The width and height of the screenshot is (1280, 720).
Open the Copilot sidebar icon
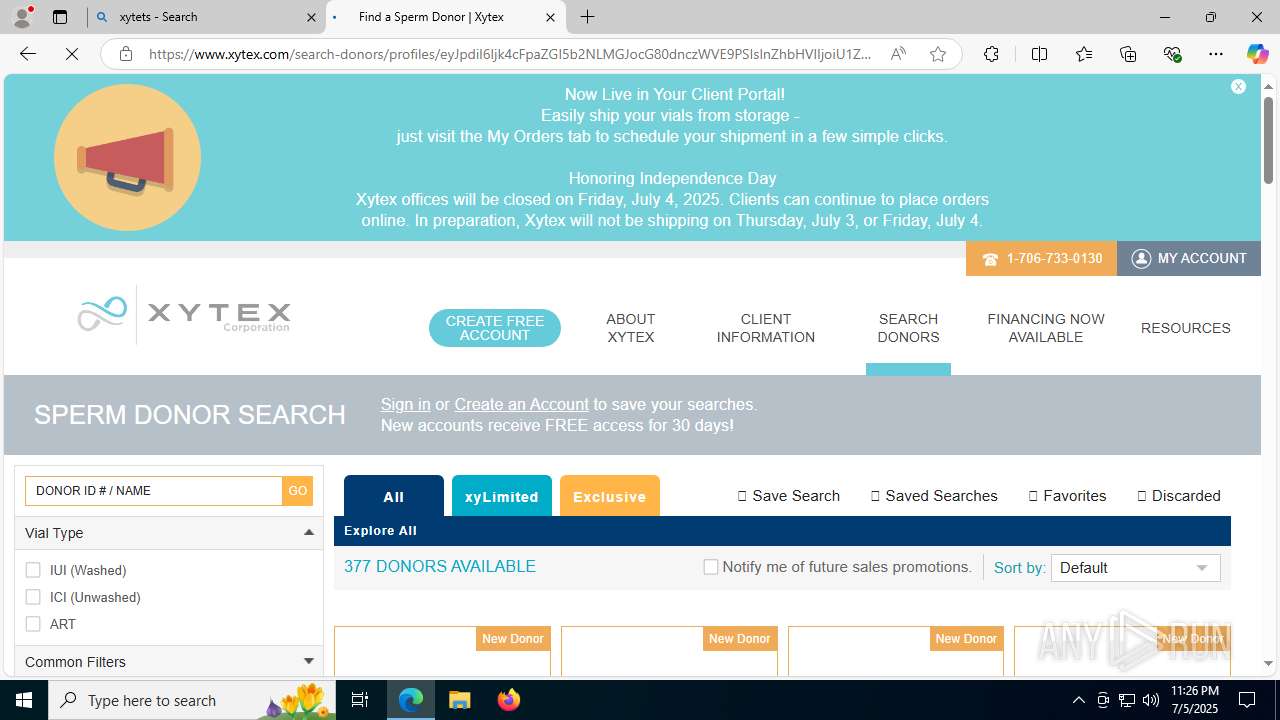pos(1257,54)
